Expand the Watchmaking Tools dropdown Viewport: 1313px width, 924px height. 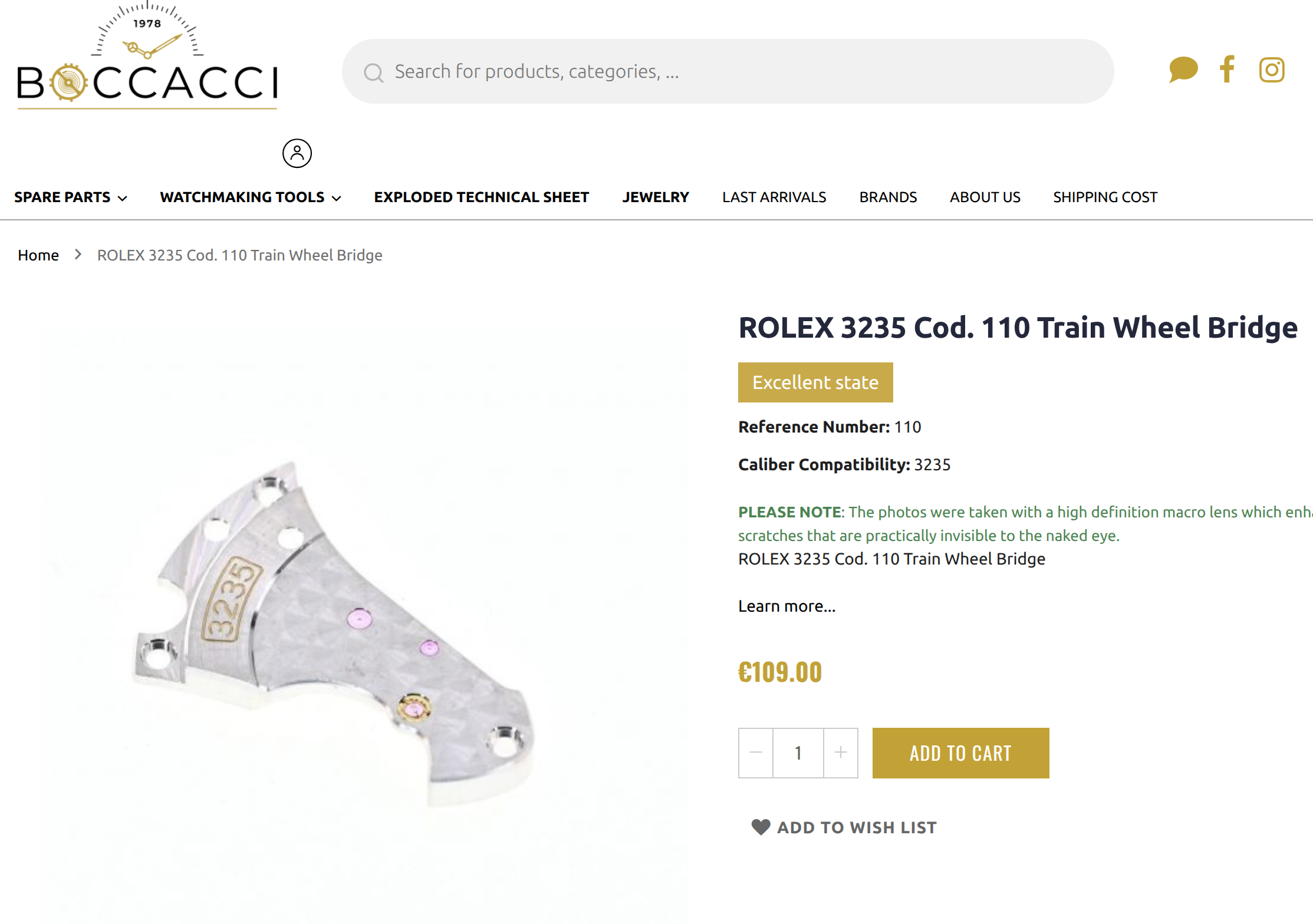pyautogui.click(x=251, y=197)
